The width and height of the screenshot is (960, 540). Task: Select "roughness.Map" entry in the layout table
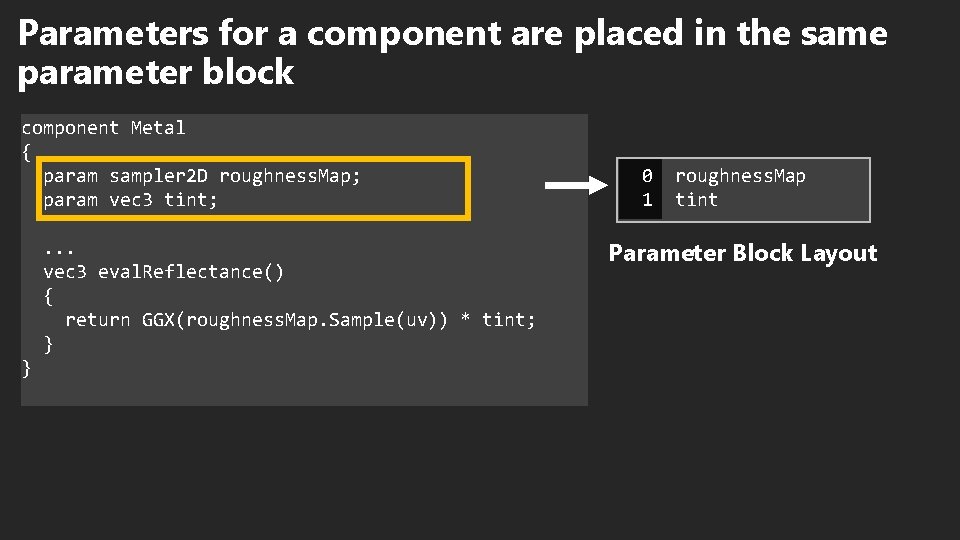tap(740, 176)
